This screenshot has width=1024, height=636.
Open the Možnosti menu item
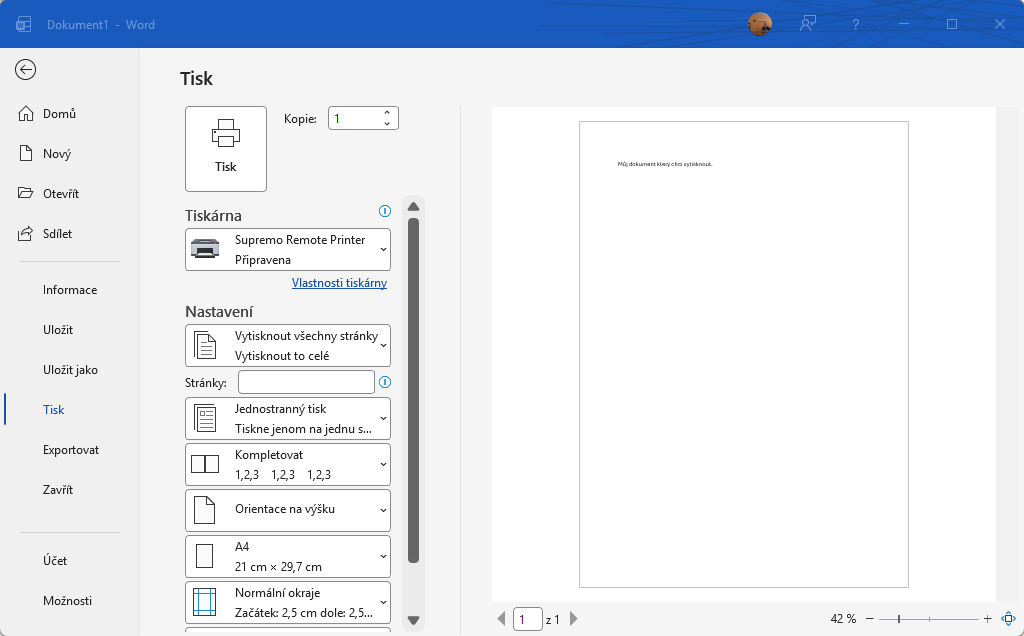pyautogui.click(x=69, y=600)
